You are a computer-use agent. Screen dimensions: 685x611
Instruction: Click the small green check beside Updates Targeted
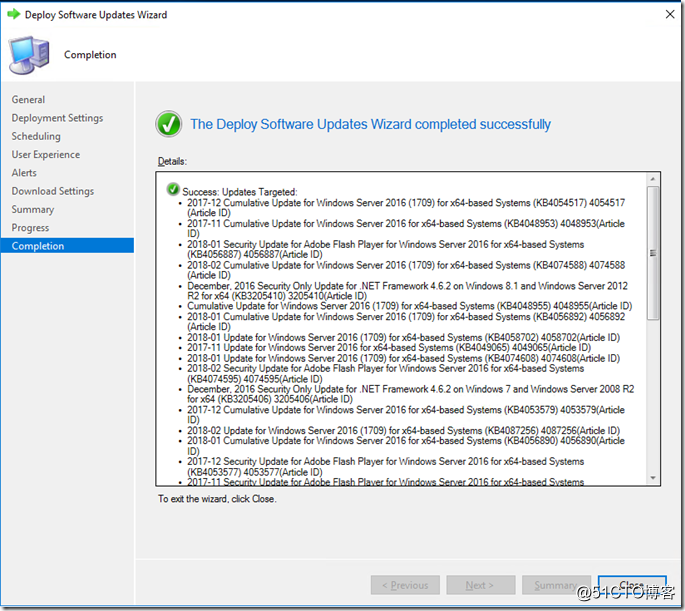coord(173,190)
